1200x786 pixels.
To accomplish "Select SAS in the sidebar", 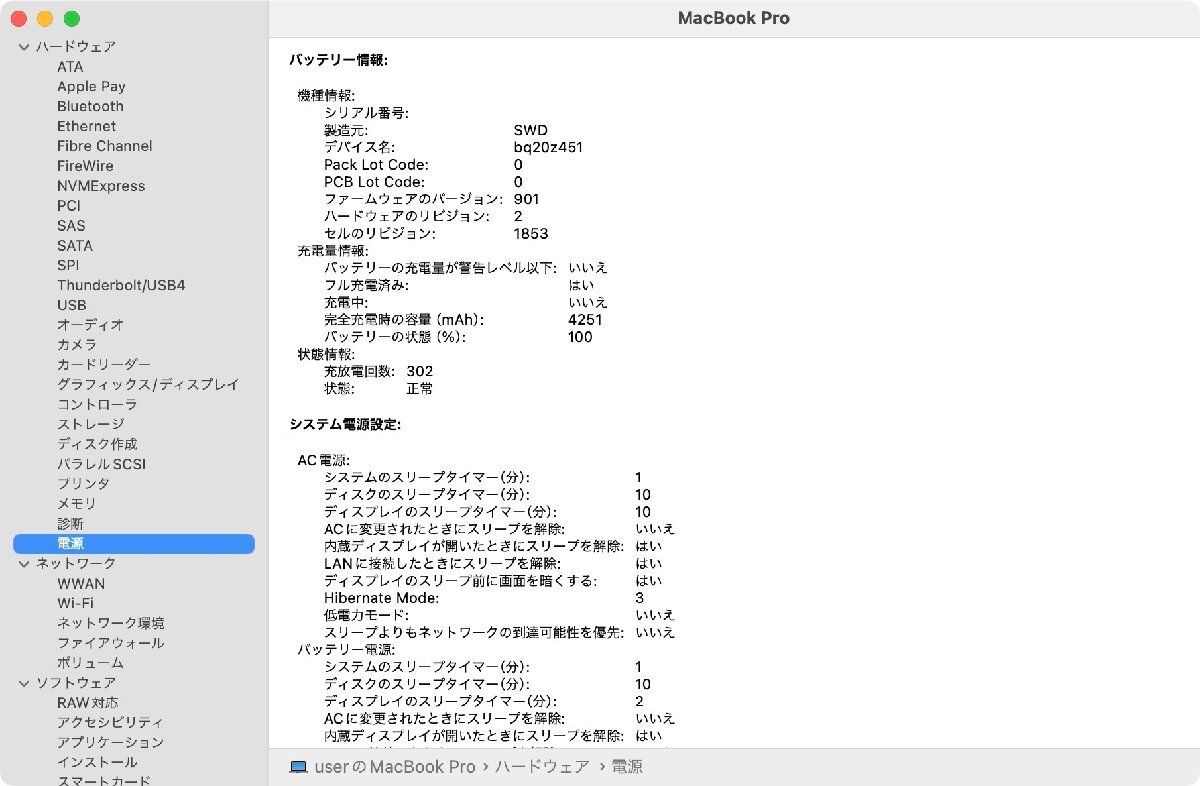I will click(71, 226).
